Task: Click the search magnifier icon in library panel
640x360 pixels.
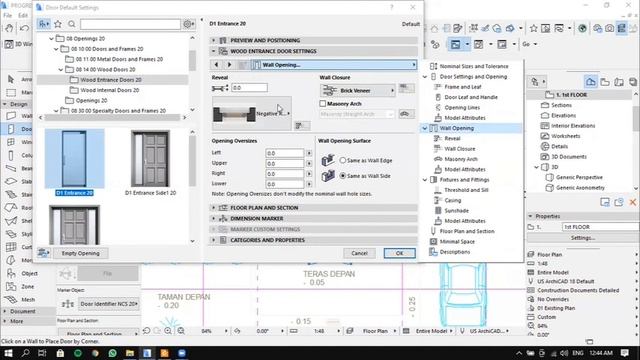Action: coord(72,24)
